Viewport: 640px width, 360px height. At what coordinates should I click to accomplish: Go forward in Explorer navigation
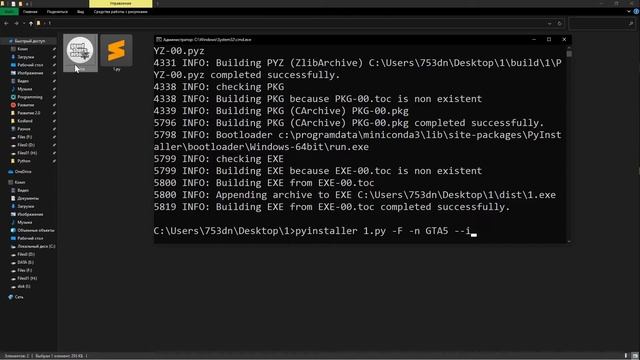click(16, 23)
